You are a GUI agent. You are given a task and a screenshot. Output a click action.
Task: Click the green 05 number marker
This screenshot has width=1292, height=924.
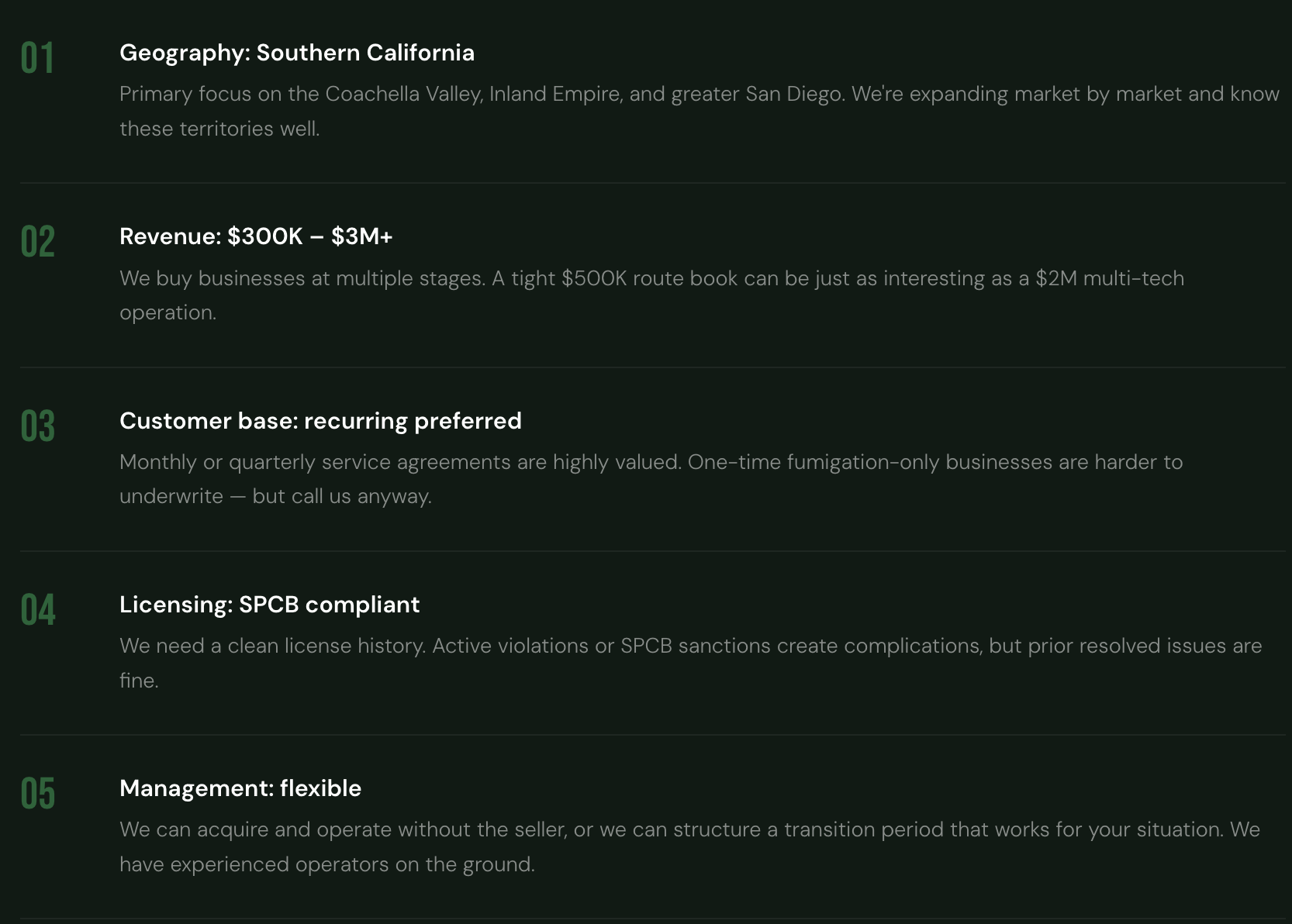(x=37, y=794)
